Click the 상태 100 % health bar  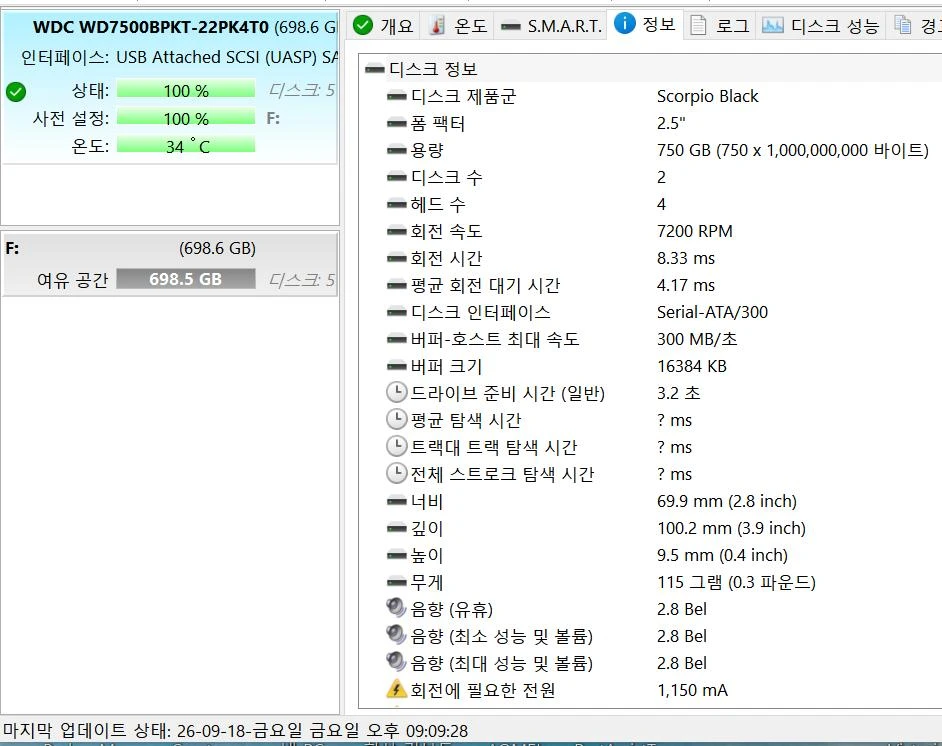pyautogui.click(x=186, y=90)
